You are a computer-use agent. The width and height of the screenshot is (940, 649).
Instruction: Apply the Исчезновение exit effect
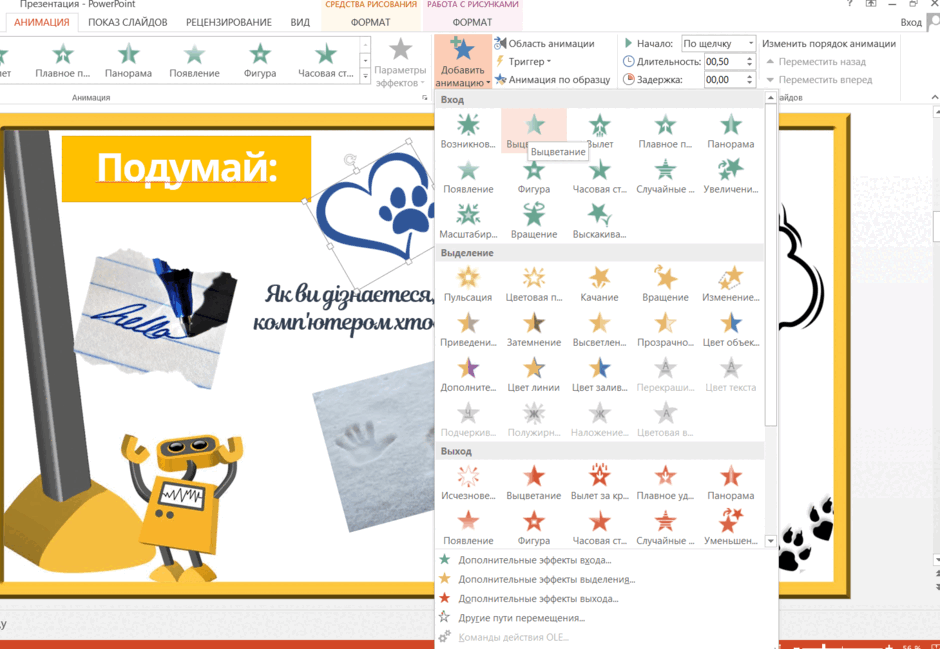pos(468,483)
